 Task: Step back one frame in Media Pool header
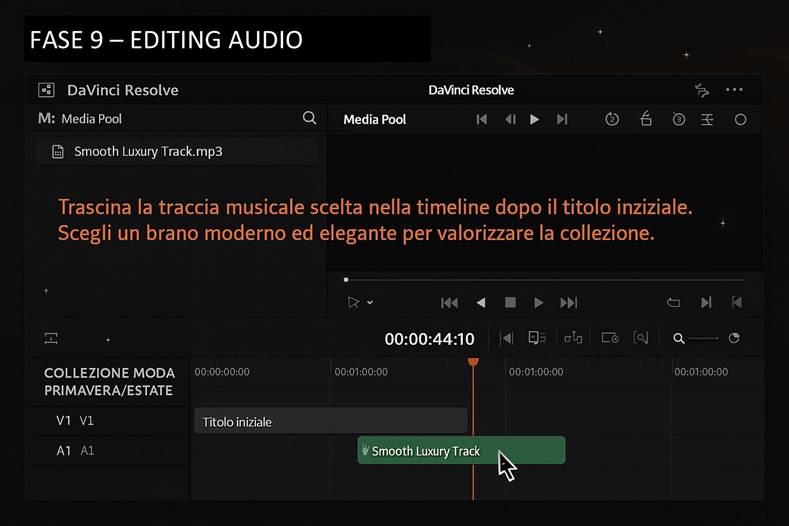pyautogui.click(x=510, y=119)
